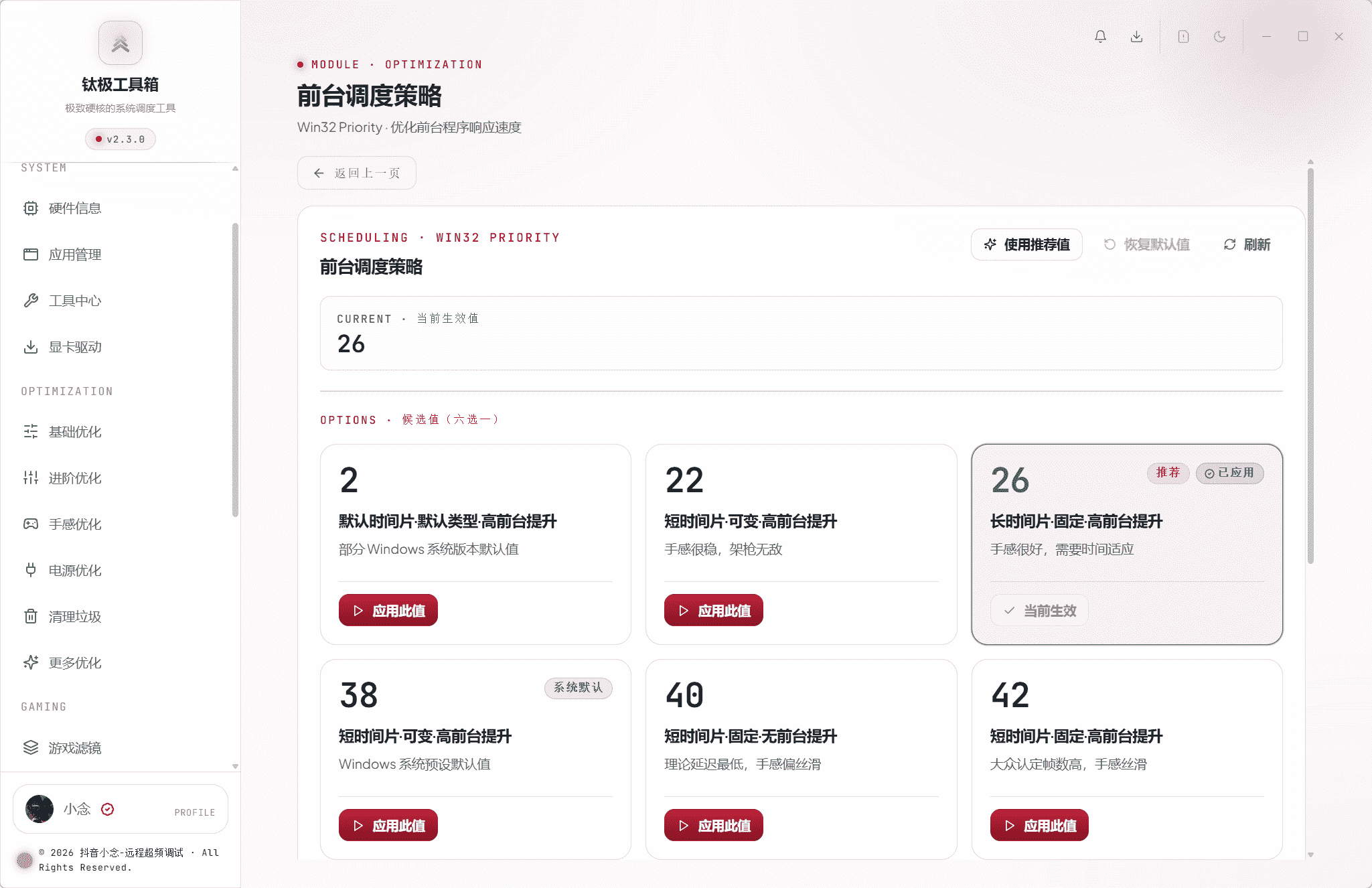The height and width of the screenshot is (888, 1372).
Task: Click the 基础优化 sliders icon
Action: pos(31,432)
